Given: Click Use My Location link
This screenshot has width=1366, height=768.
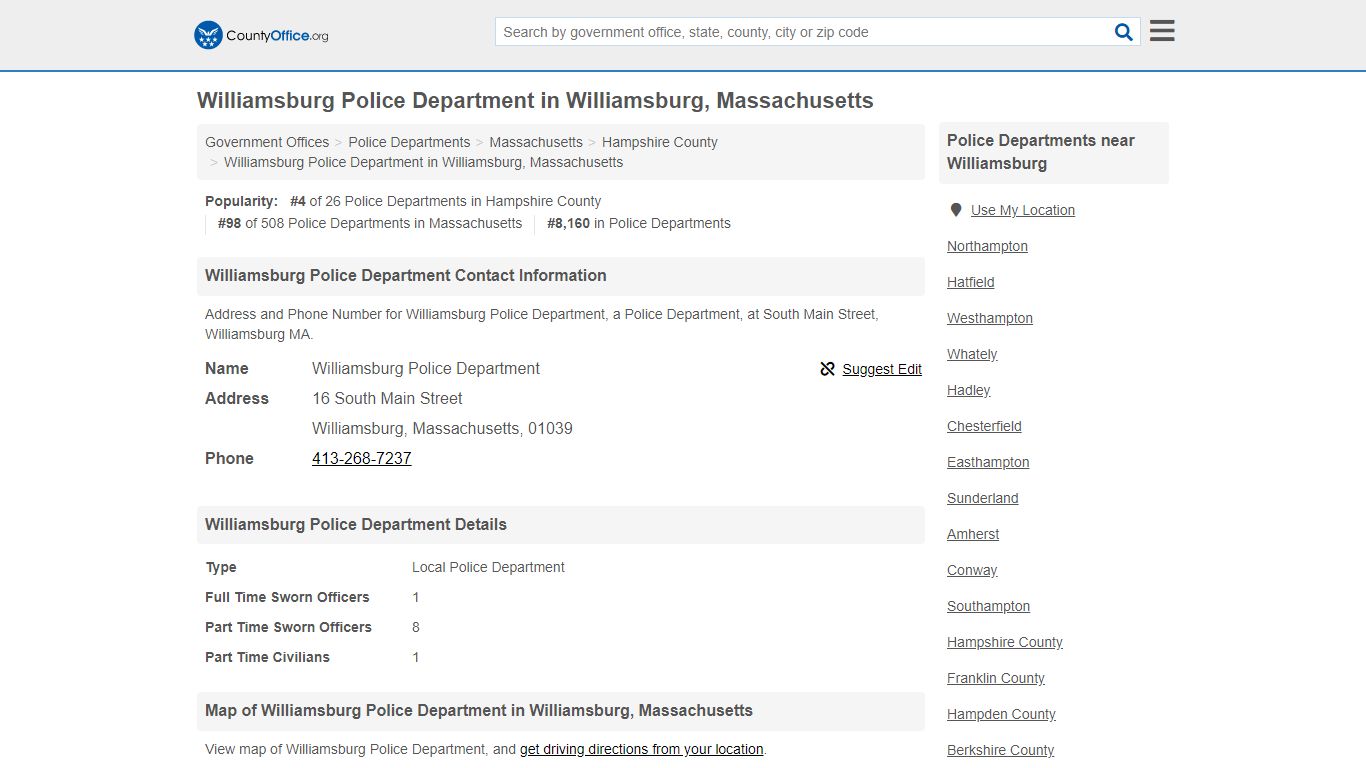Looking at the screenshot, I should tap(1023, 210).
